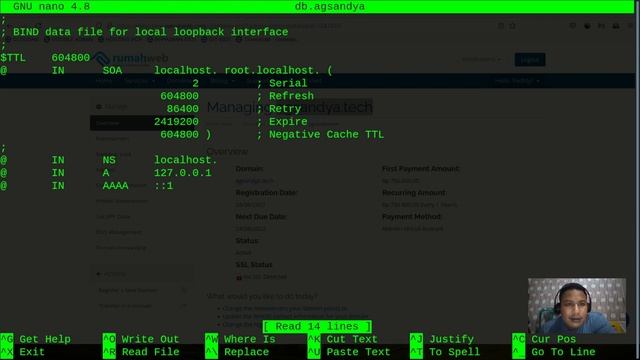Click 'Payment Method:' label in background page
The height and width of the screenshot is (360, 640).
click(411, 216)
